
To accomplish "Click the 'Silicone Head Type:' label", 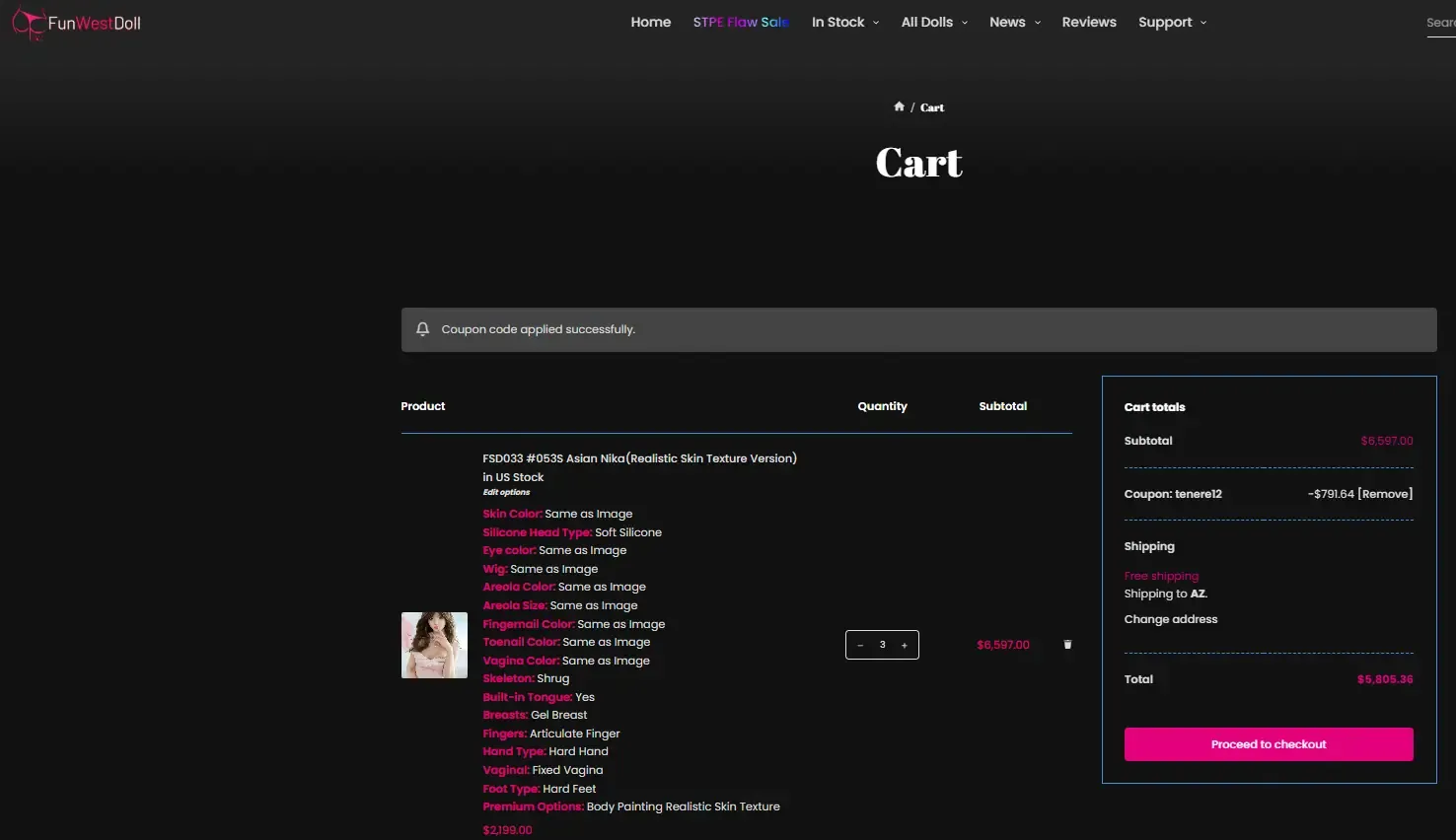I will (538, 532).
